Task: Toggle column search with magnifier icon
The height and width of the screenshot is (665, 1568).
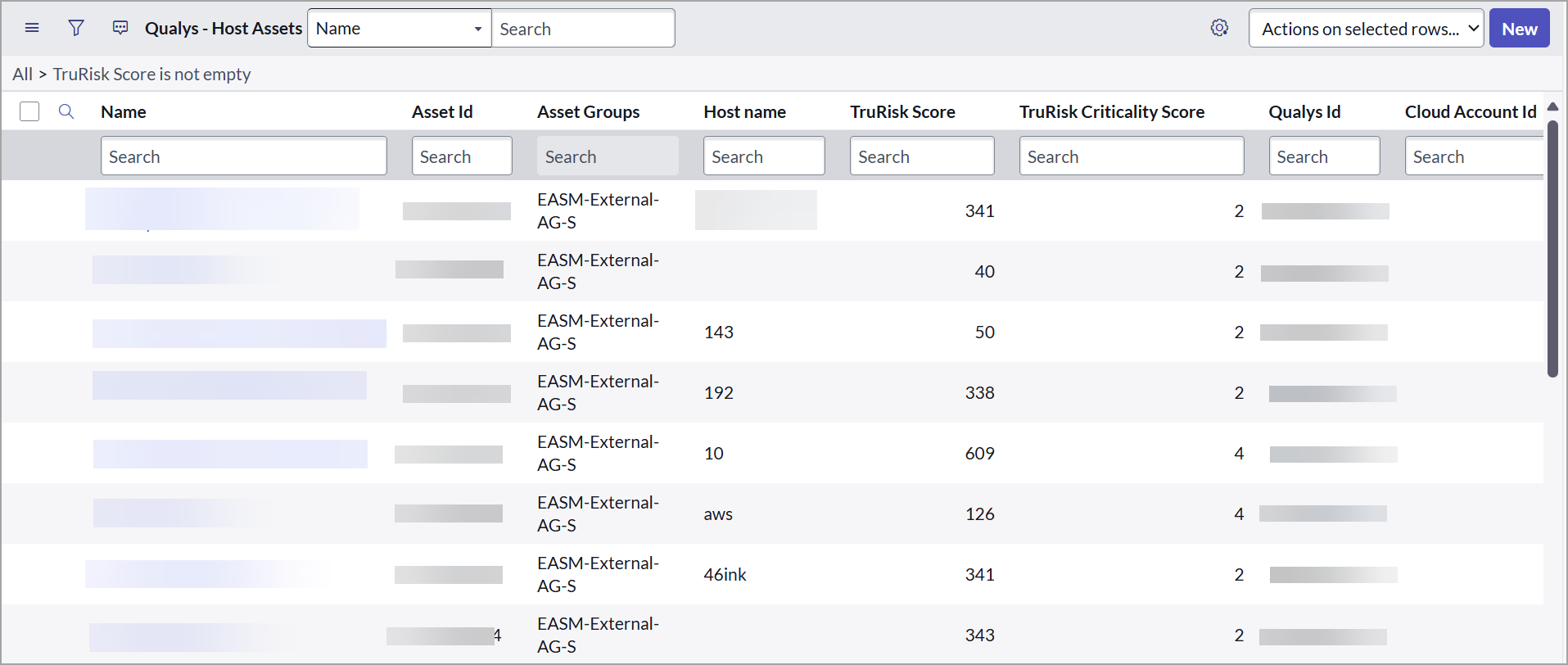Action: click(x=66, y=111)
